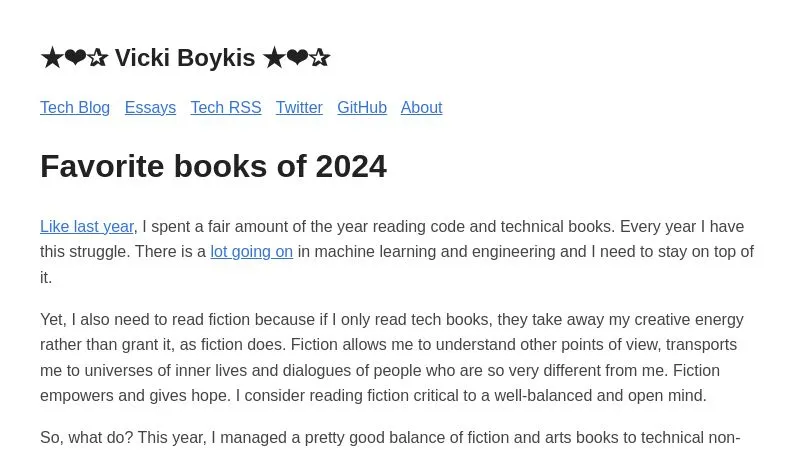Go to the Vicki Boykis site title
This screenshot has height=450, width=800.
coord(185,59)
